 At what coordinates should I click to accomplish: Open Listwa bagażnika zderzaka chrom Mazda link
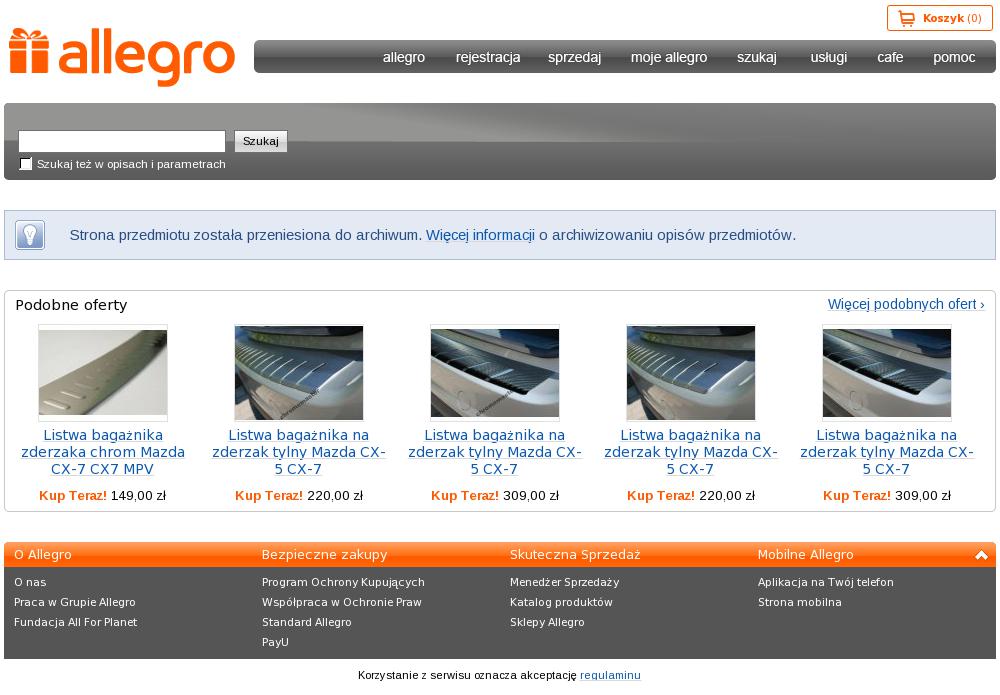[x=103, y=452]
